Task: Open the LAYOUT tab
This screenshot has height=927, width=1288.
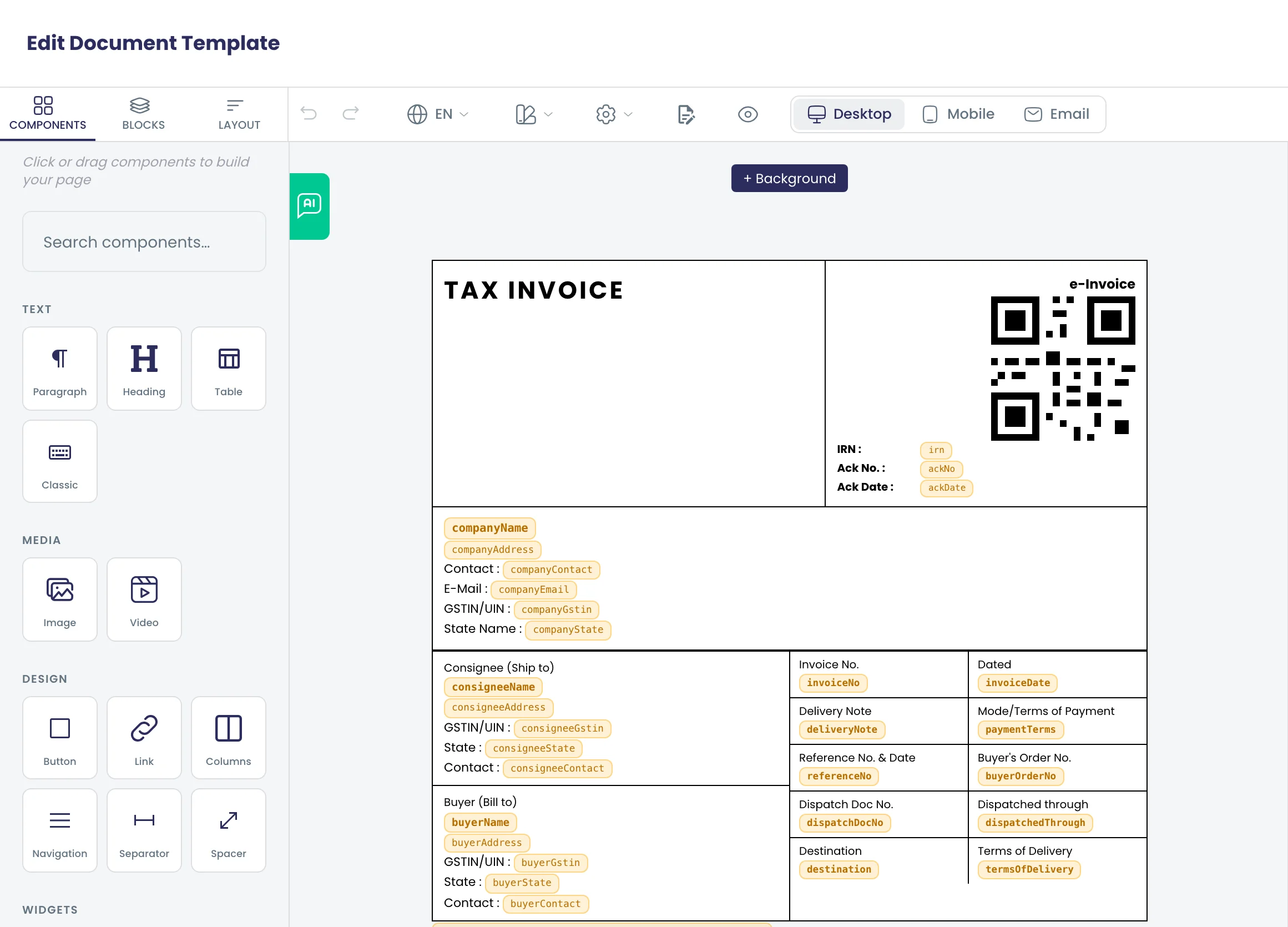Action: pyautogui.click(x=239, y=114)
